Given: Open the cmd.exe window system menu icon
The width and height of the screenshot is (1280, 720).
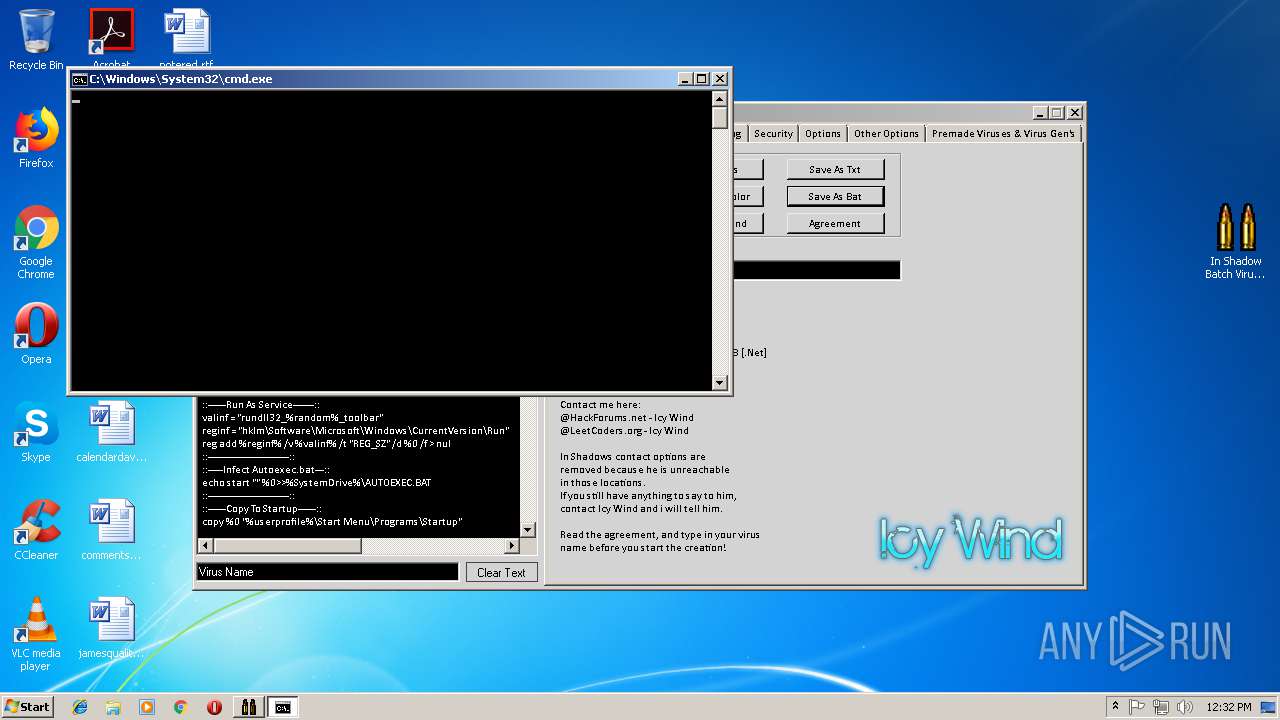Looking at the screenshot, I should [79, 79].
